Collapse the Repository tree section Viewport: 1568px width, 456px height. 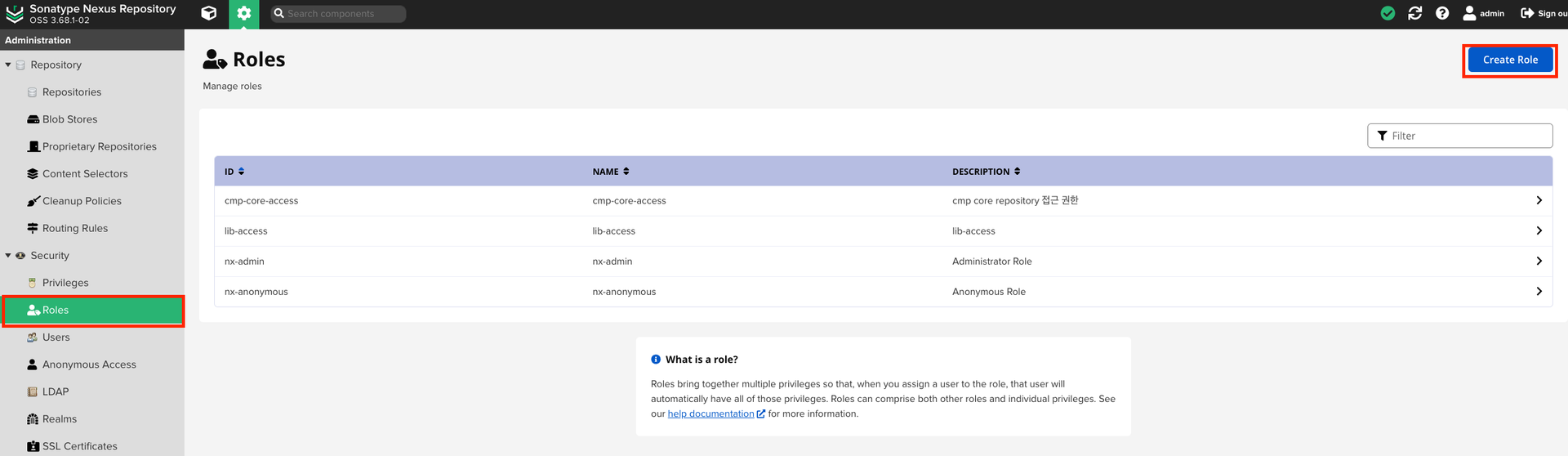8,65
